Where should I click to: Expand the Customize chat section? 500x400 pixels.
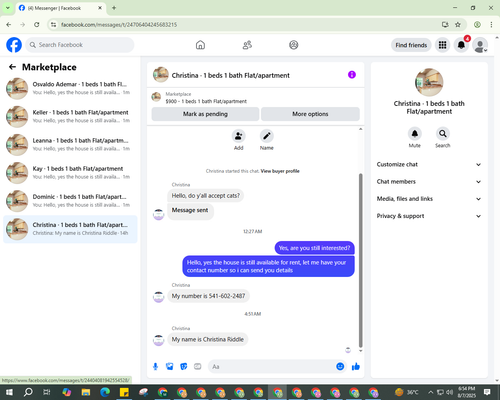(429, 164)
